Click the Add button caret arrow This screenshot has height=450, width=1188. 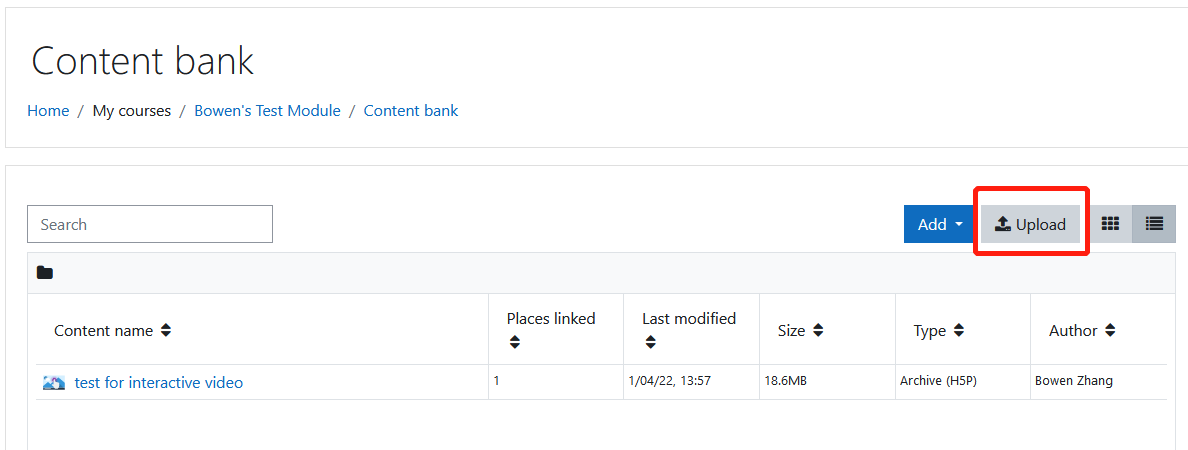pyautogui.click(x=958, y=225)
